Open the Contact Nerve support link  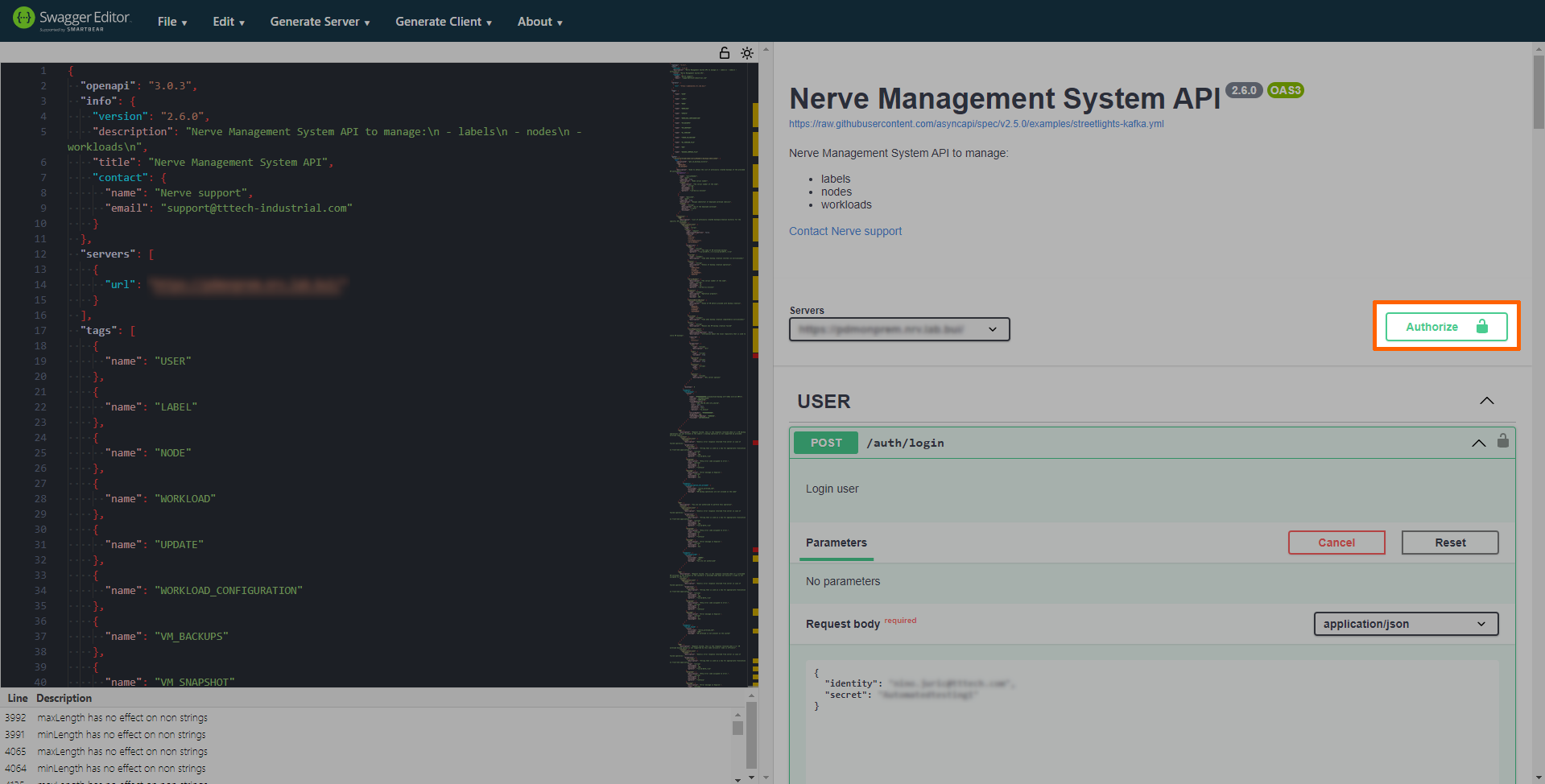pos(845,231)
